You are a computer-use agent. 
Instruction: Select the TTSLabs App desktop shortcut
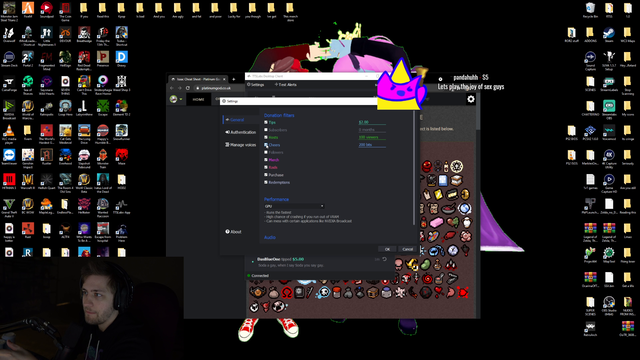coord(122,207)
